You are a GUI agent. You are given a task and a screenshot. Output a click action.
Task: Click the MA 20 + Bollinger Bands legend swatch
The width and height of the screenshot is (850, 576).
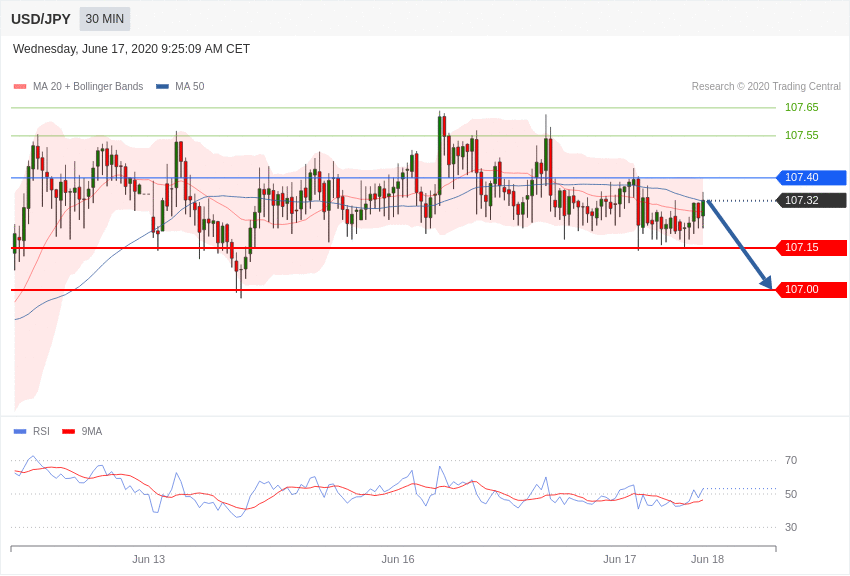pyautogui.click(x=20, y=87)
